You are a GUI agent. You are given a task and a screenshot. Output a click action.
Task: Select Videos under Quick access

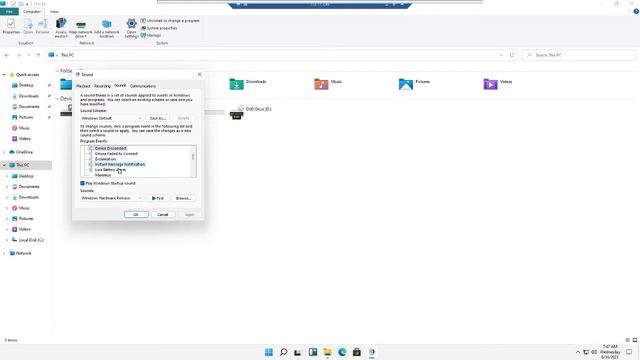point(24,138)
